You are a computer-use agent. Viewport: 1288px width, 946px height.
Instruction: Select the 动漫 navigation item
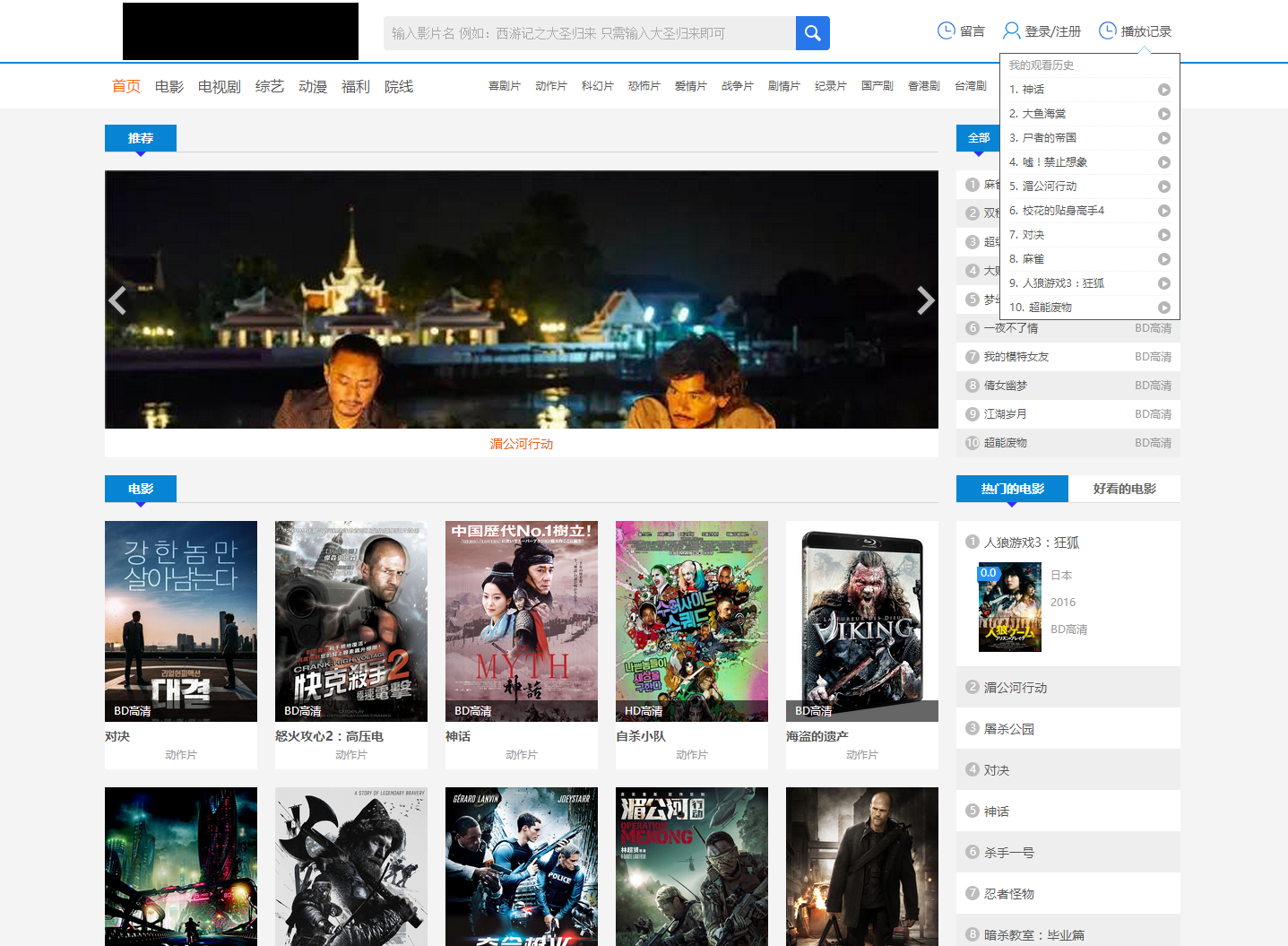point(313,86)
